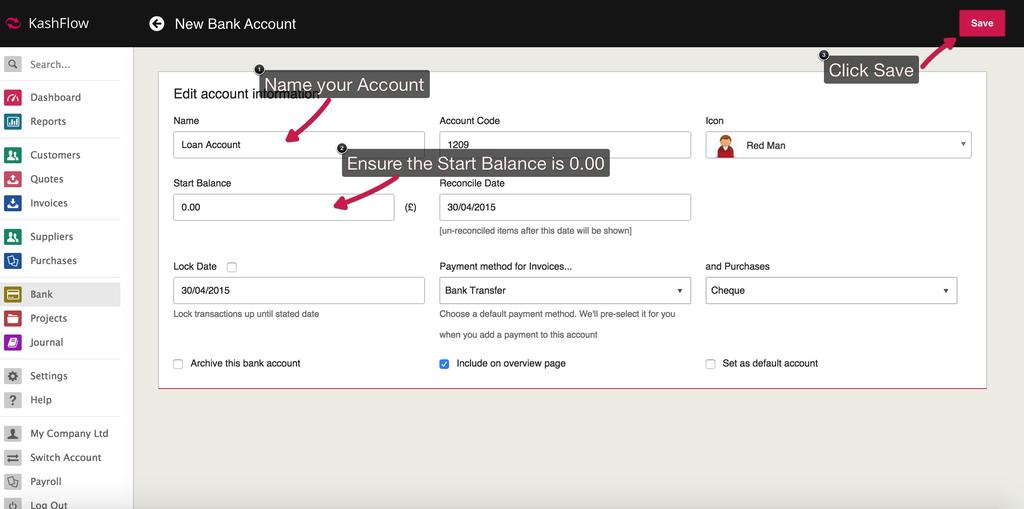Open the Projects folder icon
The image size is (1024, 509).
13,318
